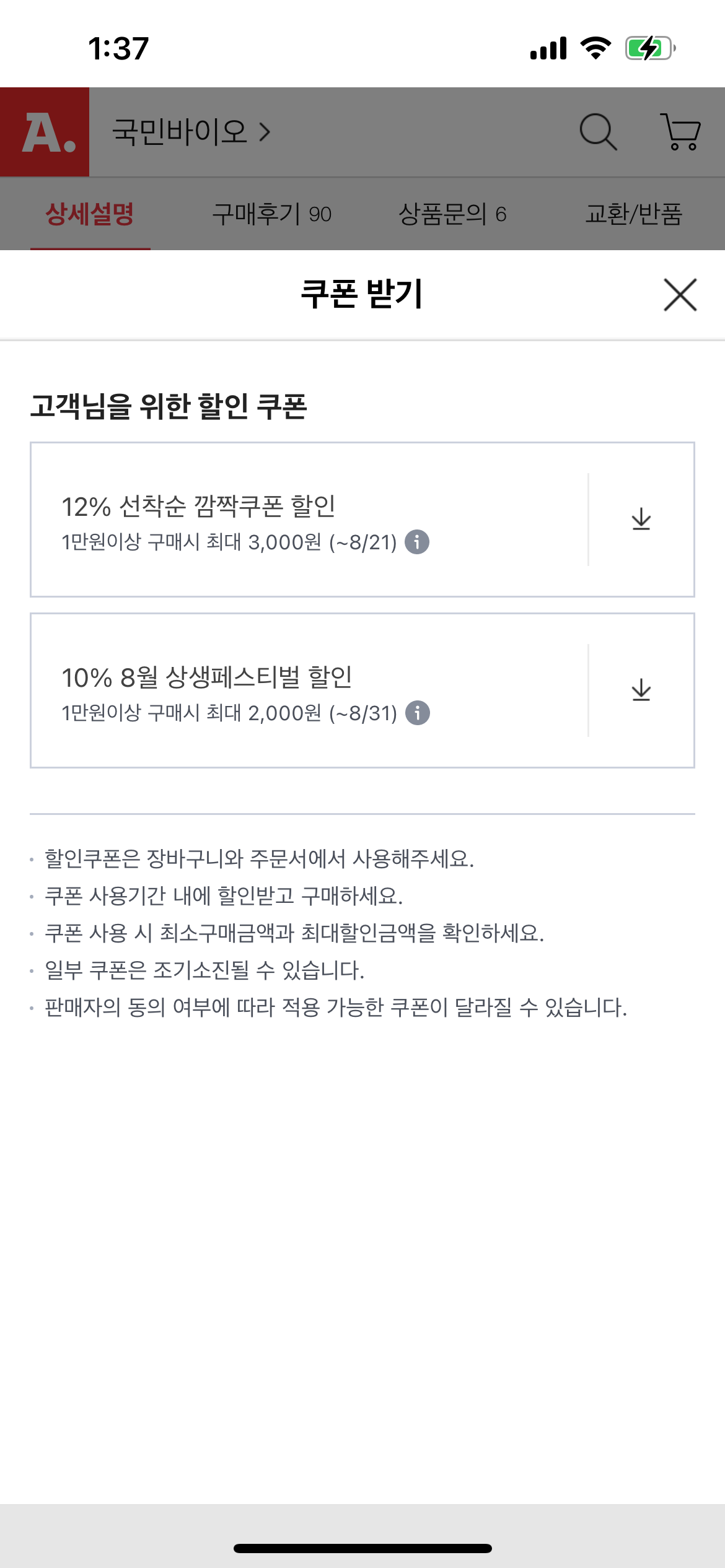Tap the 10% 8월 상생페스티벌 할인 title
This screenshot has height=1568, width=725.
207,677
